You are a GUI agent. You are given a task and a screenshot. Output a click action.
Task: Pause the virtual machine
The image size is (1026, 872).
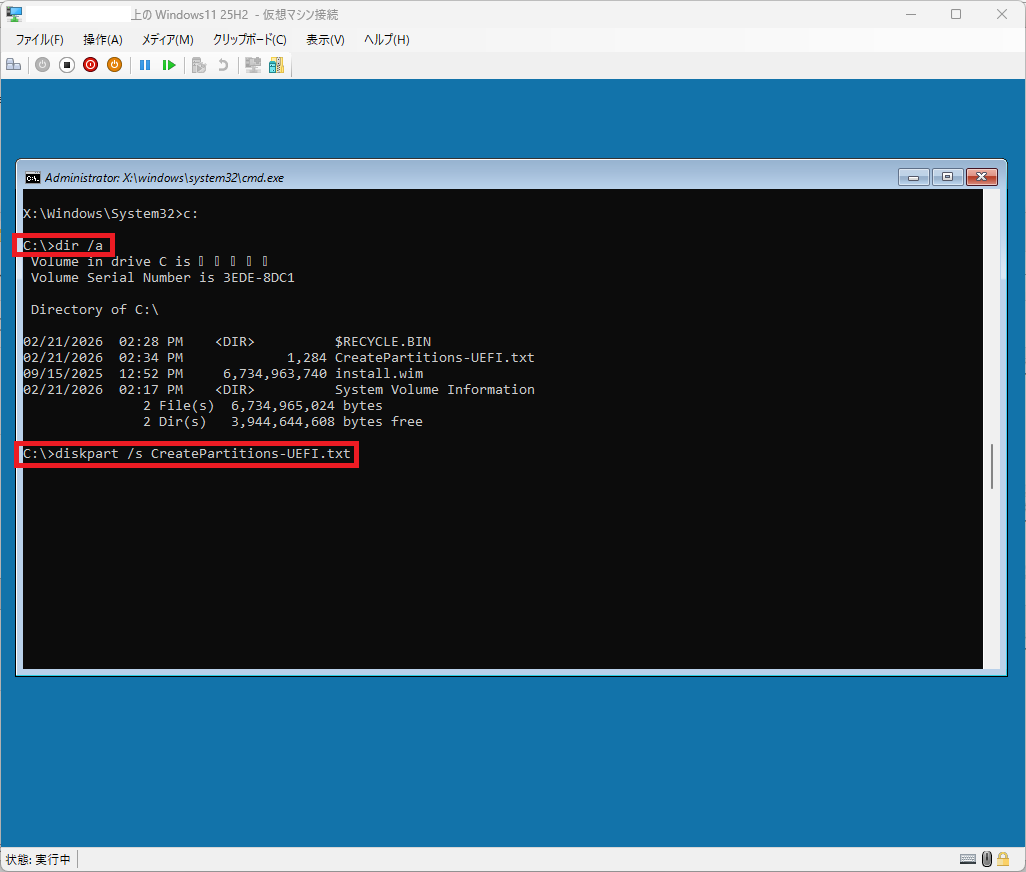145,65
